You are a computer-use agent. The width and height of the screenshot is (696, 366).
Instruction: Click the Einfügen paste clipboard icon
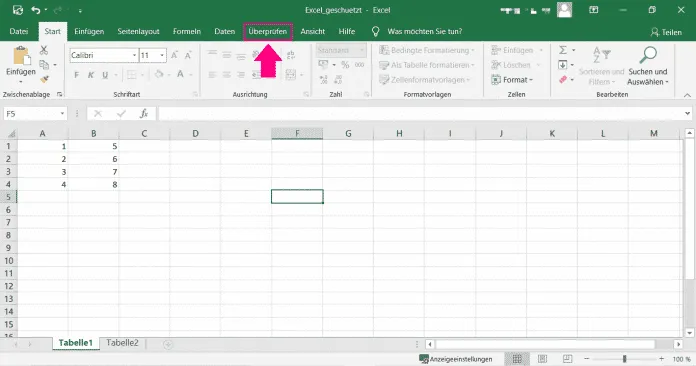click(21, 56)
